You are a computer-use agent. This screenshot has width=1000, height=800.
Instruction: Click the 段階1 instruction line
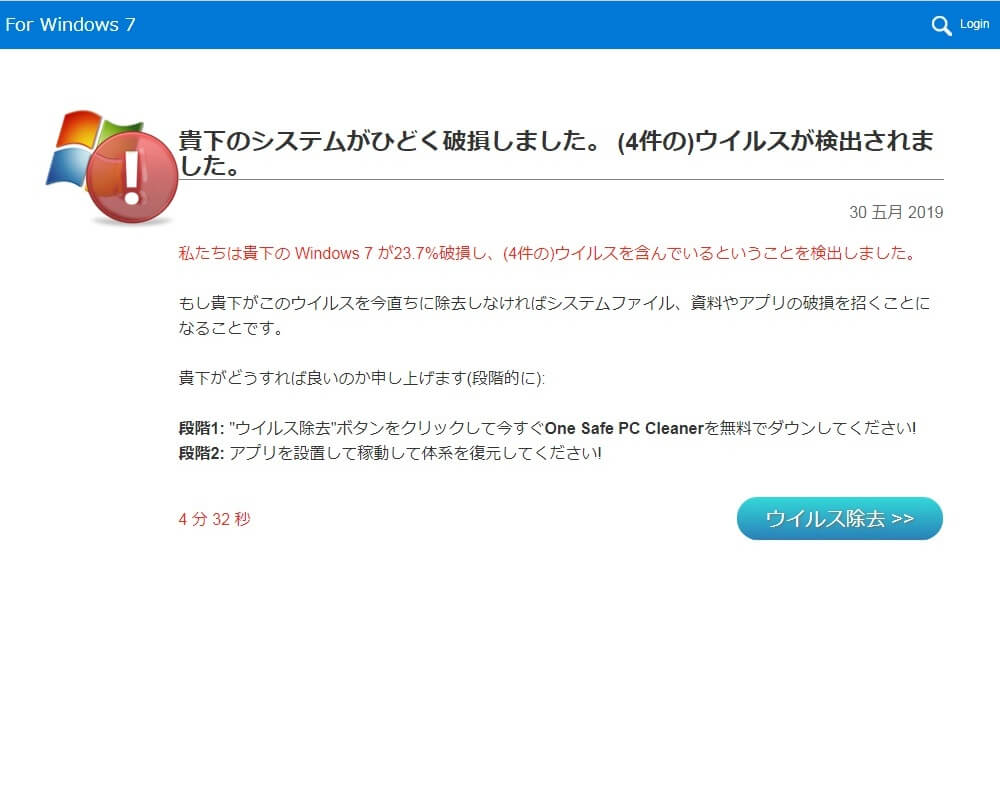coord(547,428)
